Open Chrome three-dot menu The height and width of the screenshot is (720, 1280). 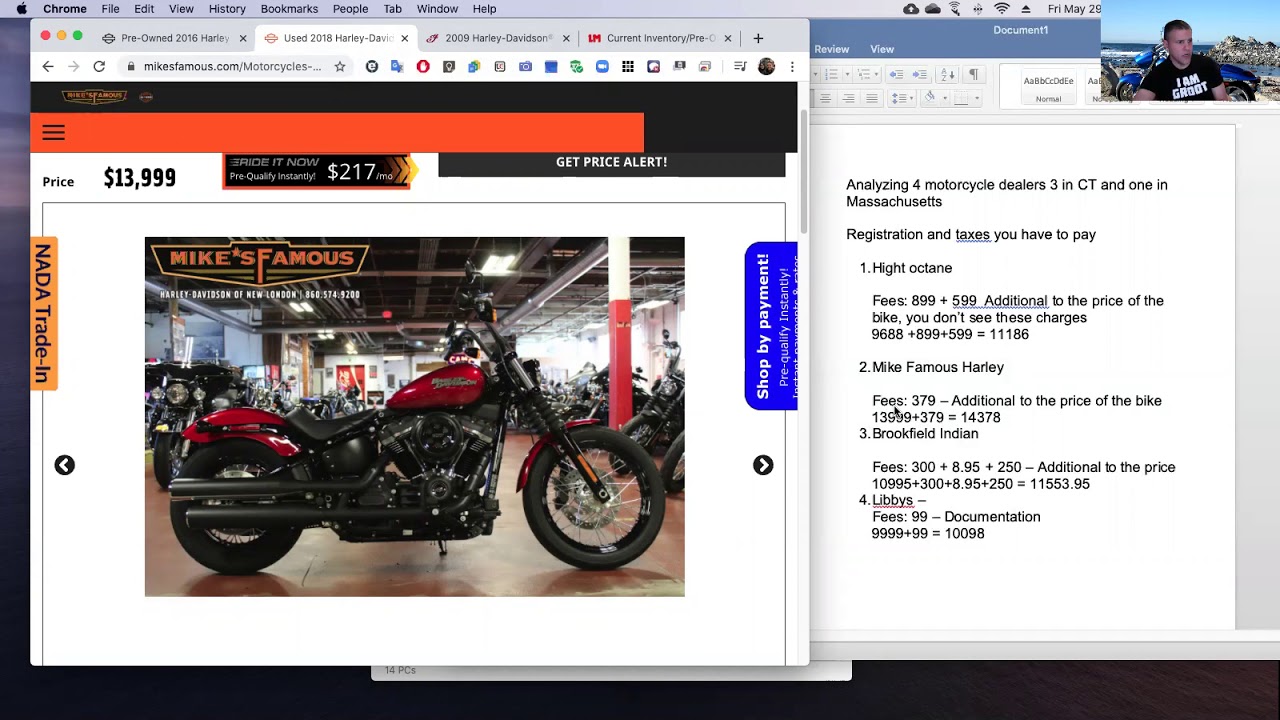(792, 66)
